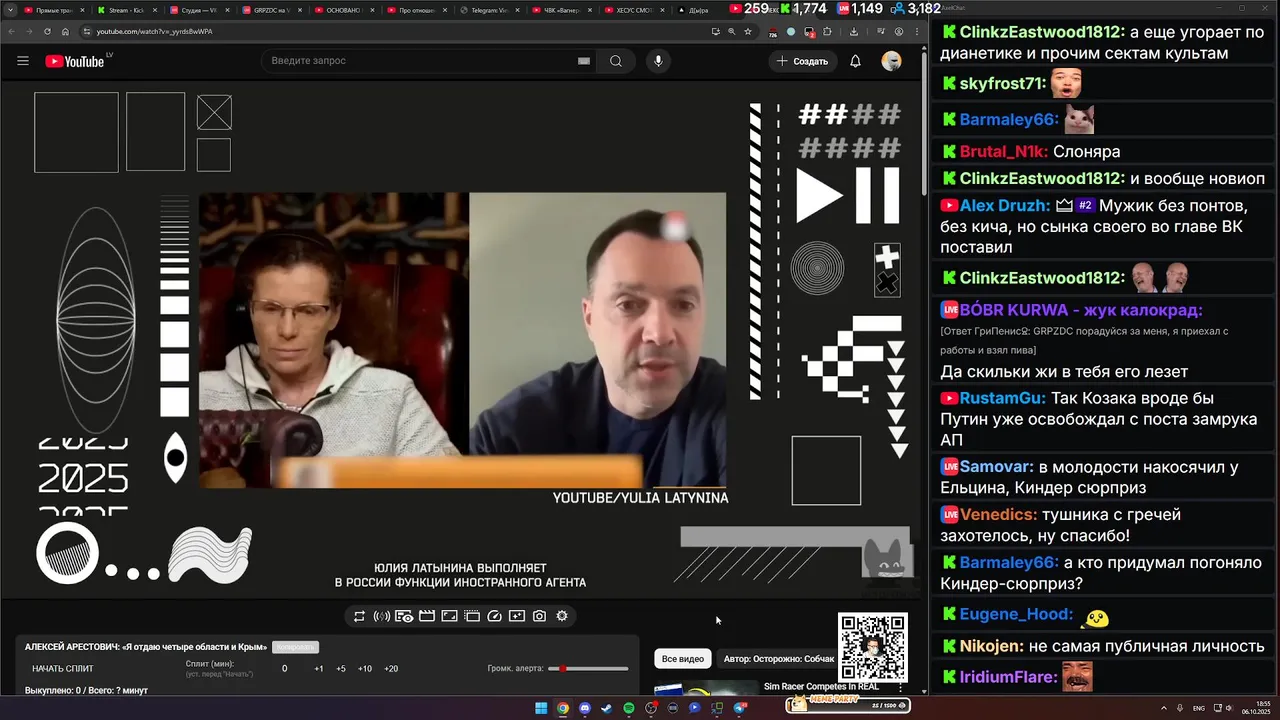The width and height of the screenshot is (1280, 720).
Task: Click the Создать create button
Action: [802, 61]
